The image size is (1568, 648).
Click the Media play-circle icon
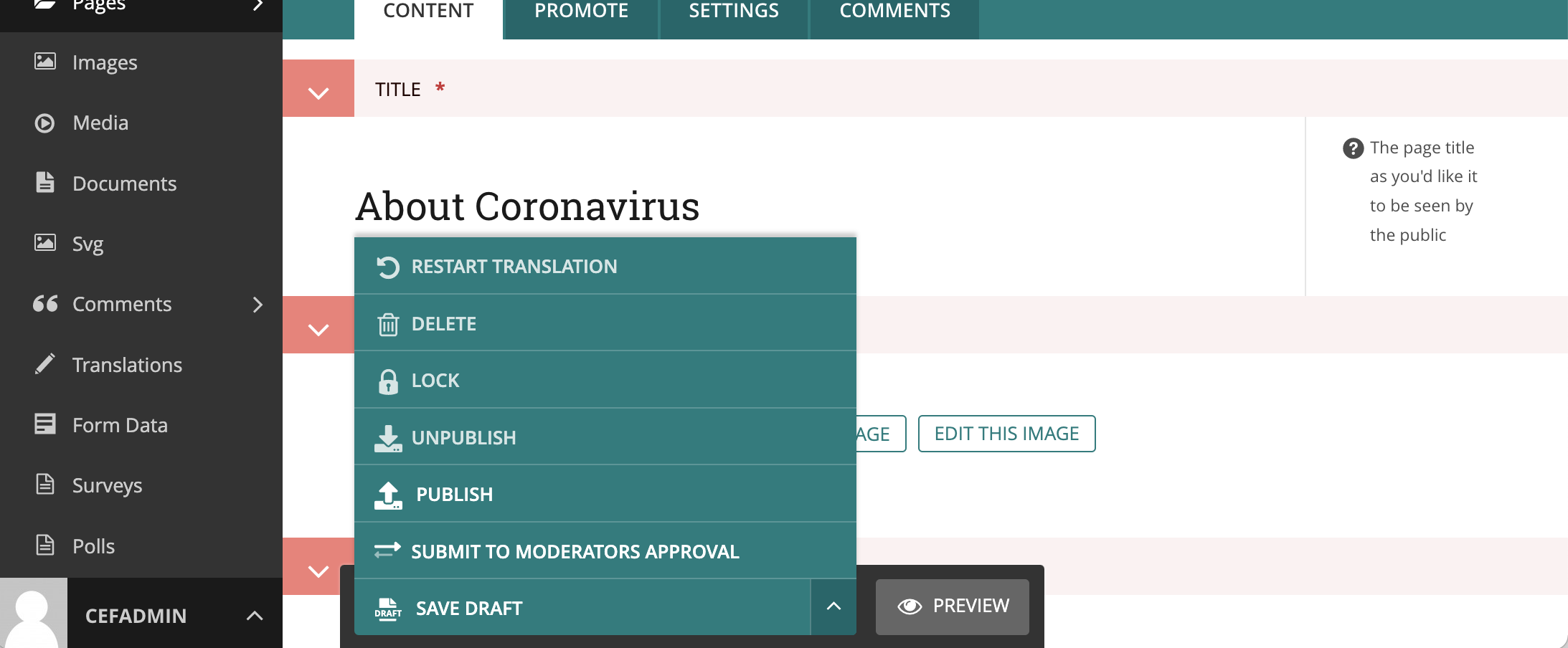tap(44, 123)
